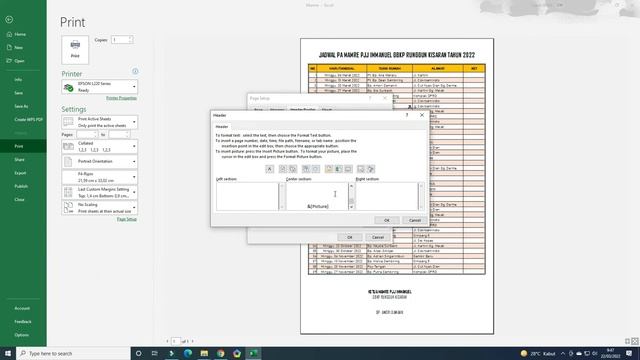
Task: Click the back arrow in the Backstage sidebar
Action: (9, 20)
